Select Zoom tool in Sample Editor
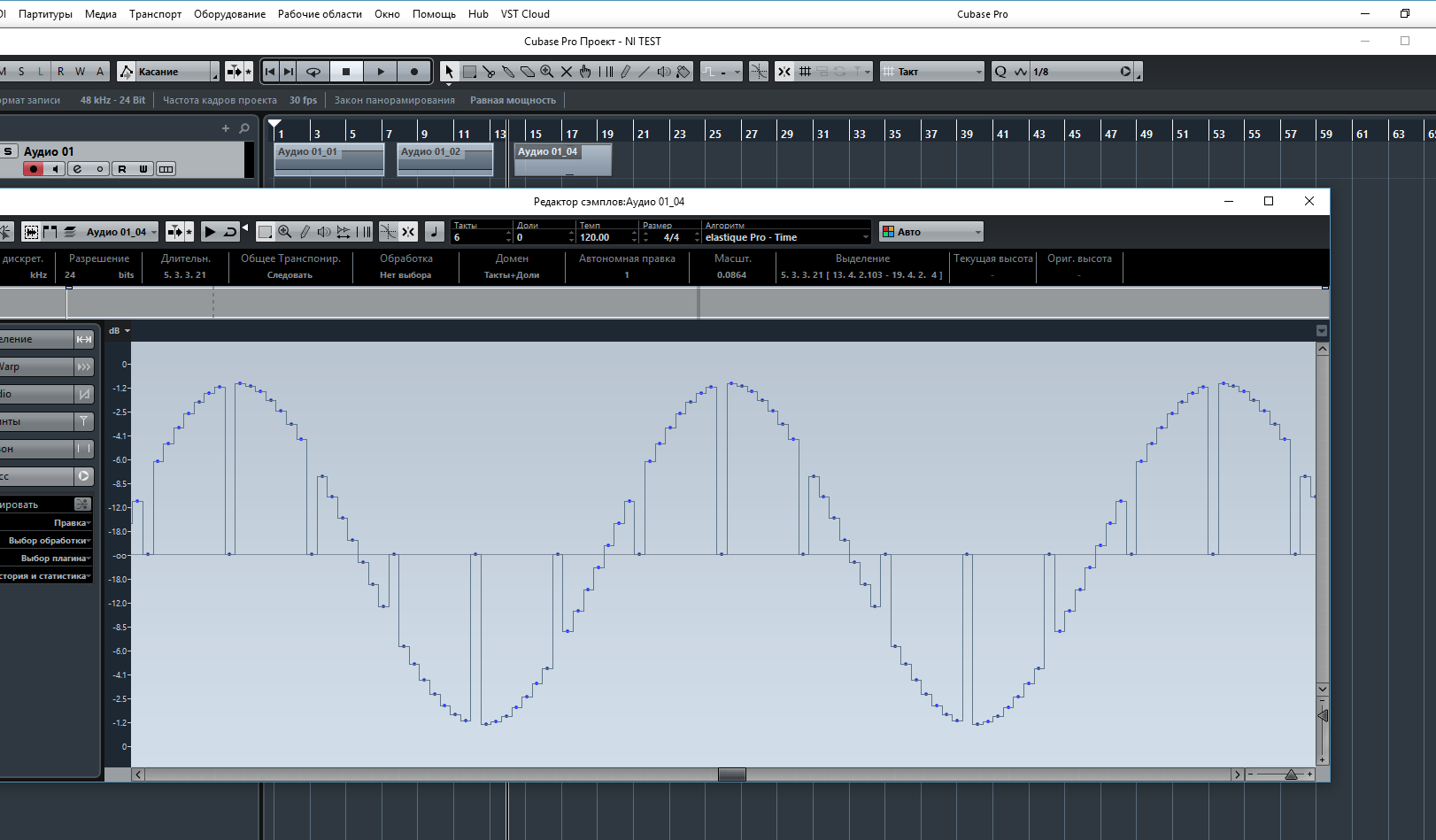 pyautogui.click(x=285, y=232)
